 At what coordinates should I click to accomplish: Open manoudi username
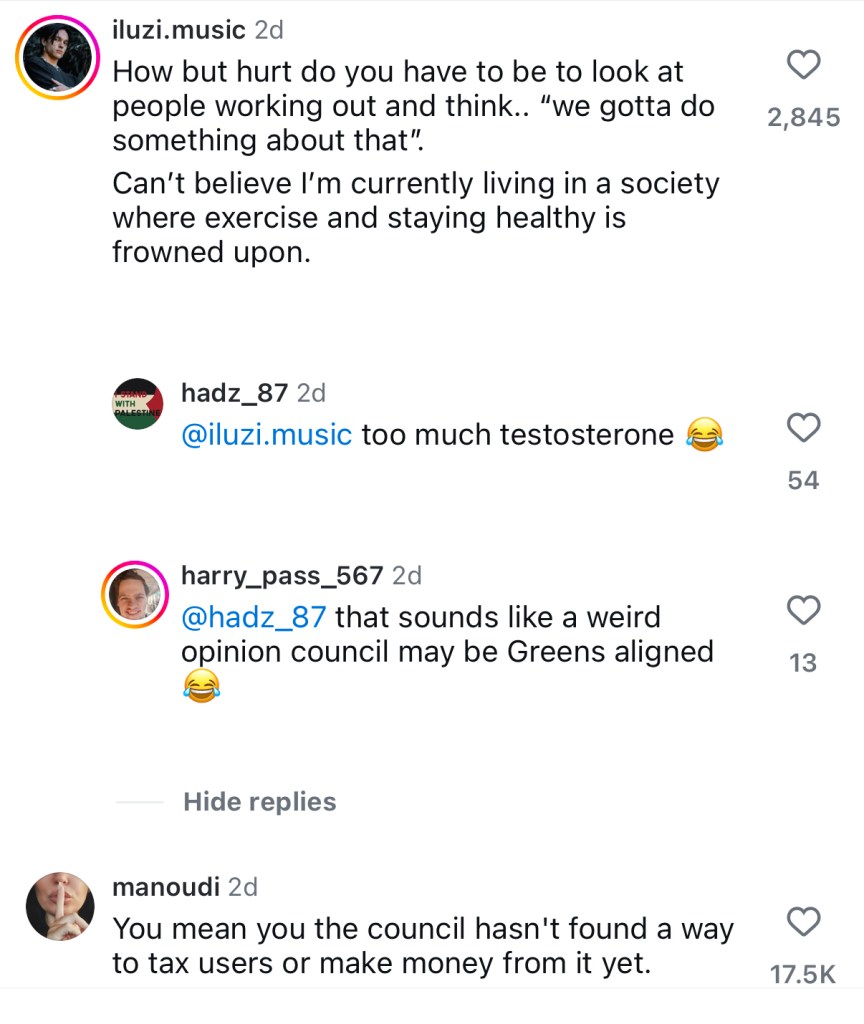point(165,886)
